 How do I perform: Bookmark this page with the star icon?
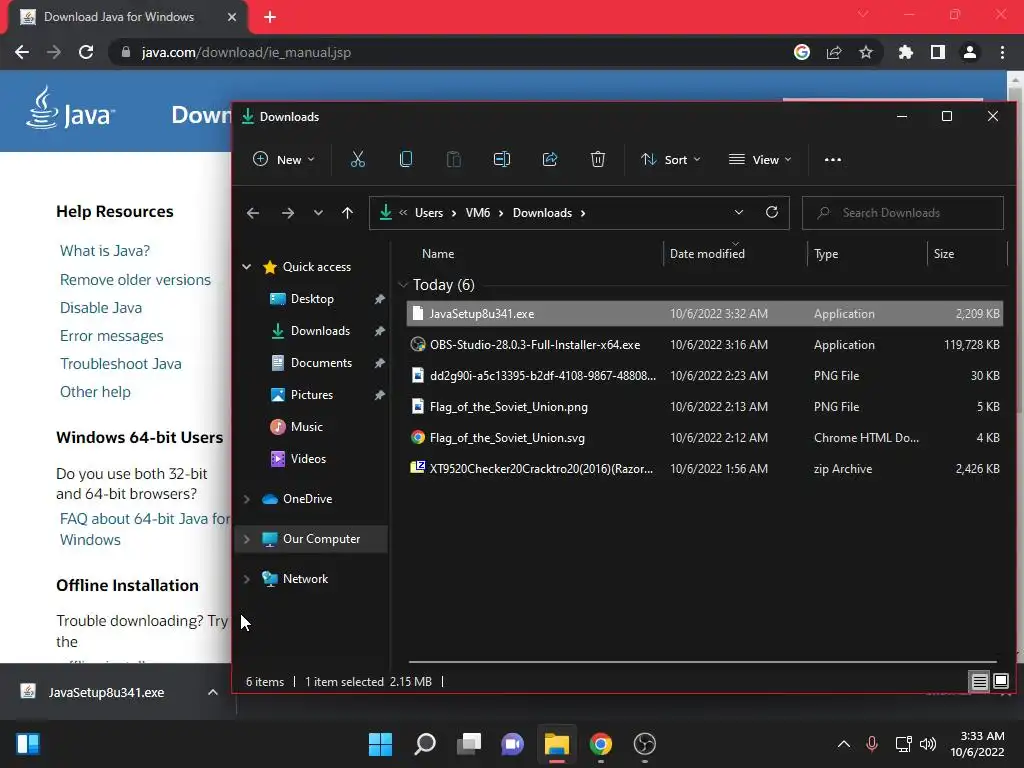[x=866, y=52]
